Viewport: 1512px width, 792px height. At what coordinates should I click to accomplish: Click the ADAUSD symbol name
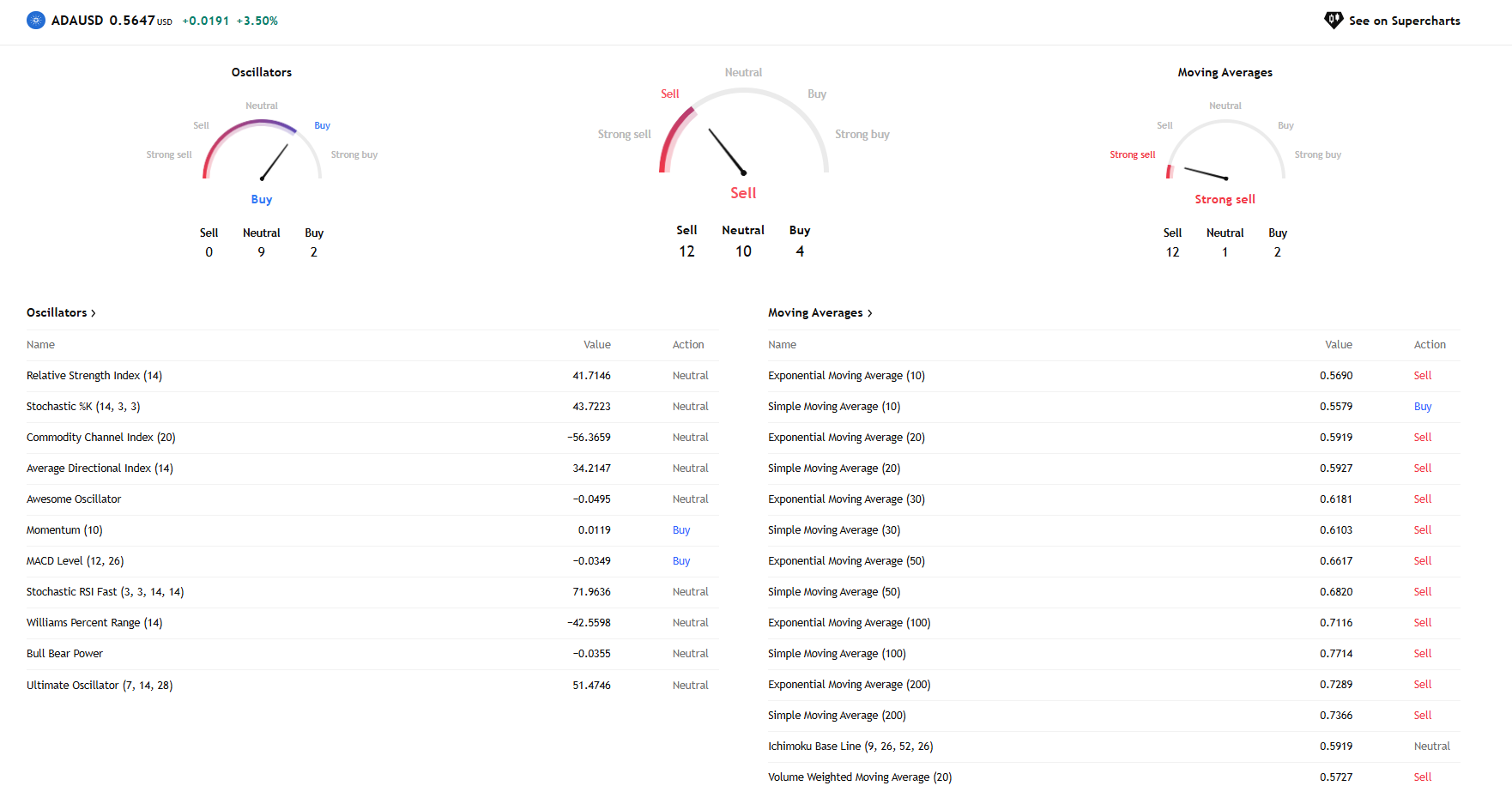[x=77, y=21]
